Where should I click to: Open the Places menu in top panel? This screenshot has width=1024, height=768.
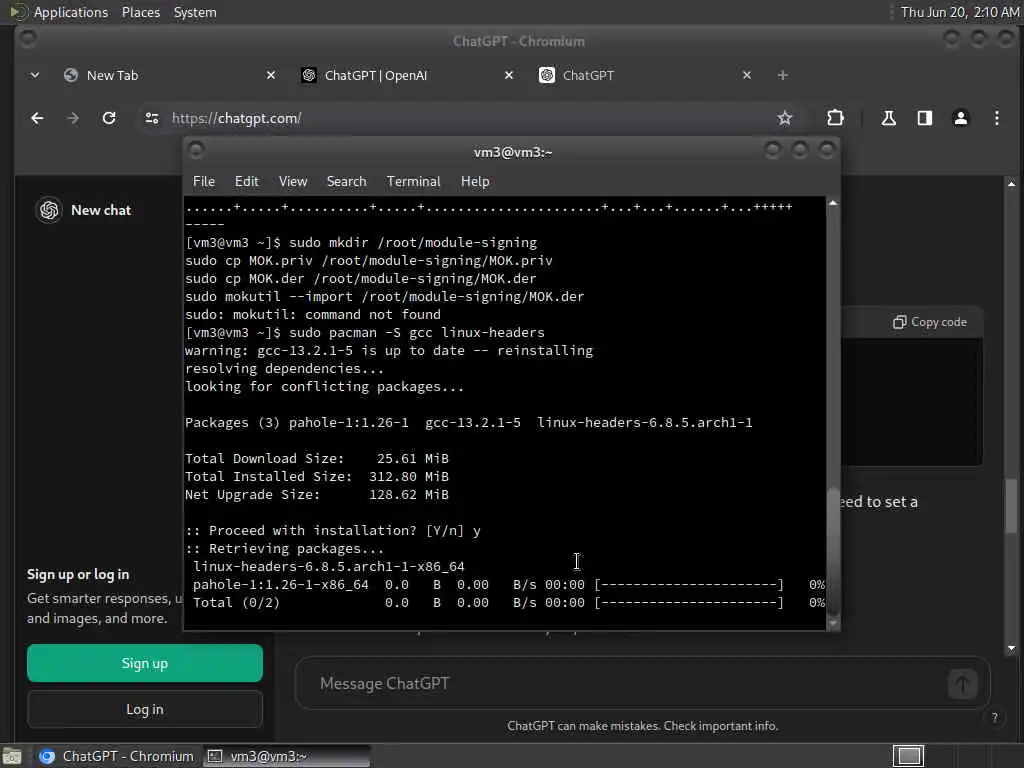pyautogui.click(x=140, y=12)
